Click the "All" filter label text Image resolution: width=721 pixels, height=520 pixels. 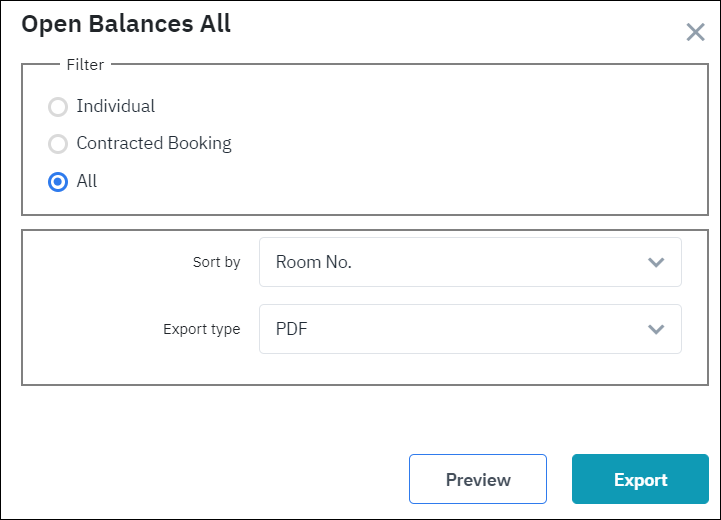pos(87,181)
